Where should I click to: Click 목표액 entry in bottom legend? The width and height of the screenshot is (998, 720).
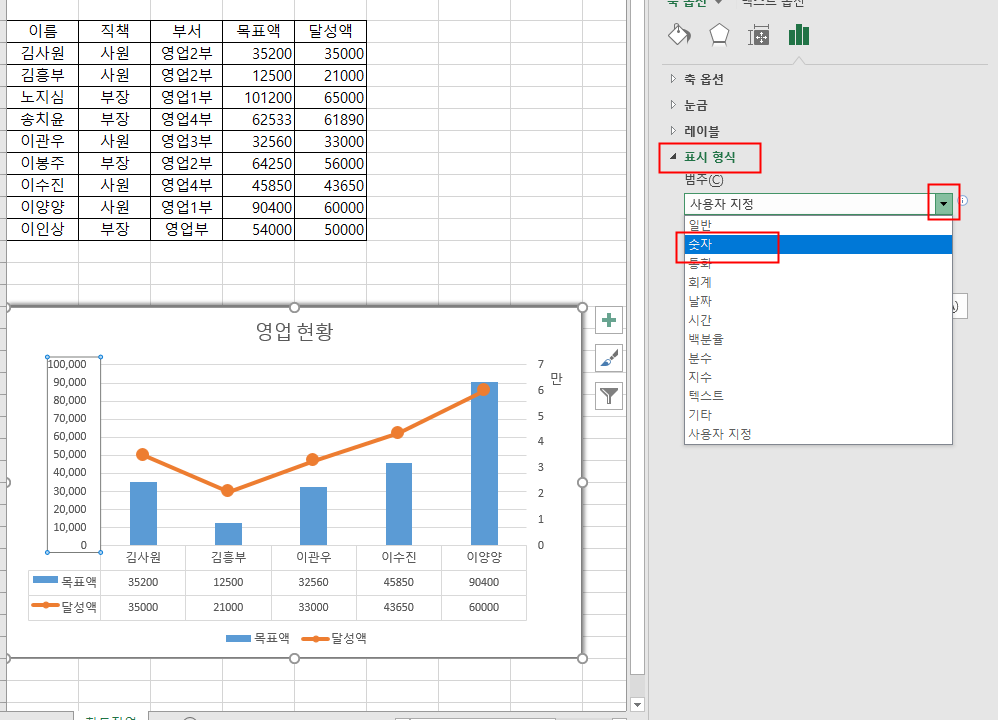258,638
